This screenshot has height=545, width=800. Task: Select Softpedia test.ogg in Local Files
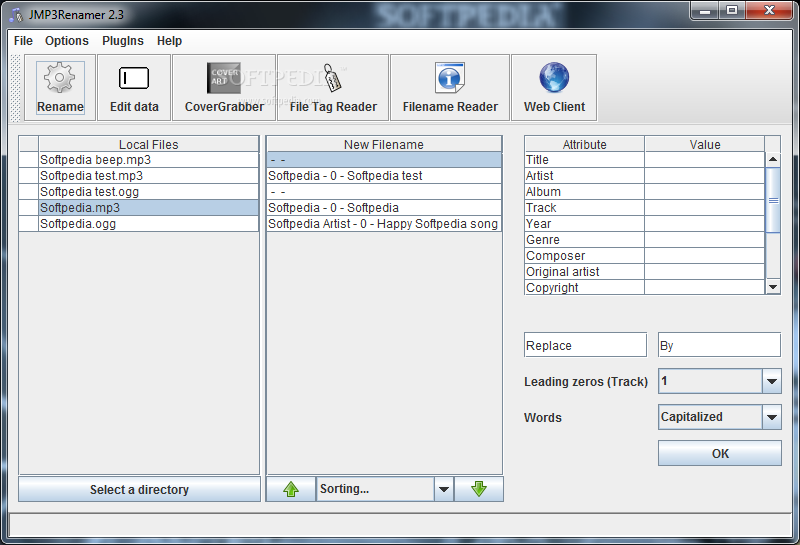148,192
